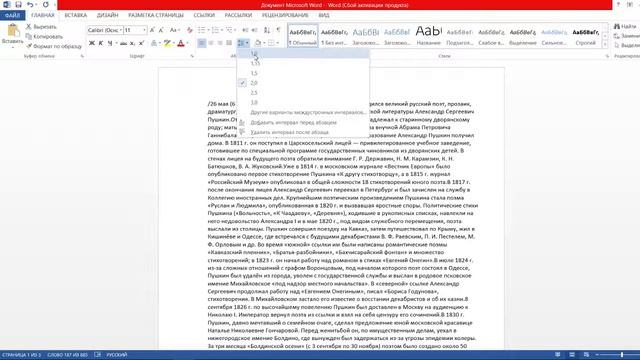Align text left icon
This screenshot has width=640, height=360.
(202, 43)
